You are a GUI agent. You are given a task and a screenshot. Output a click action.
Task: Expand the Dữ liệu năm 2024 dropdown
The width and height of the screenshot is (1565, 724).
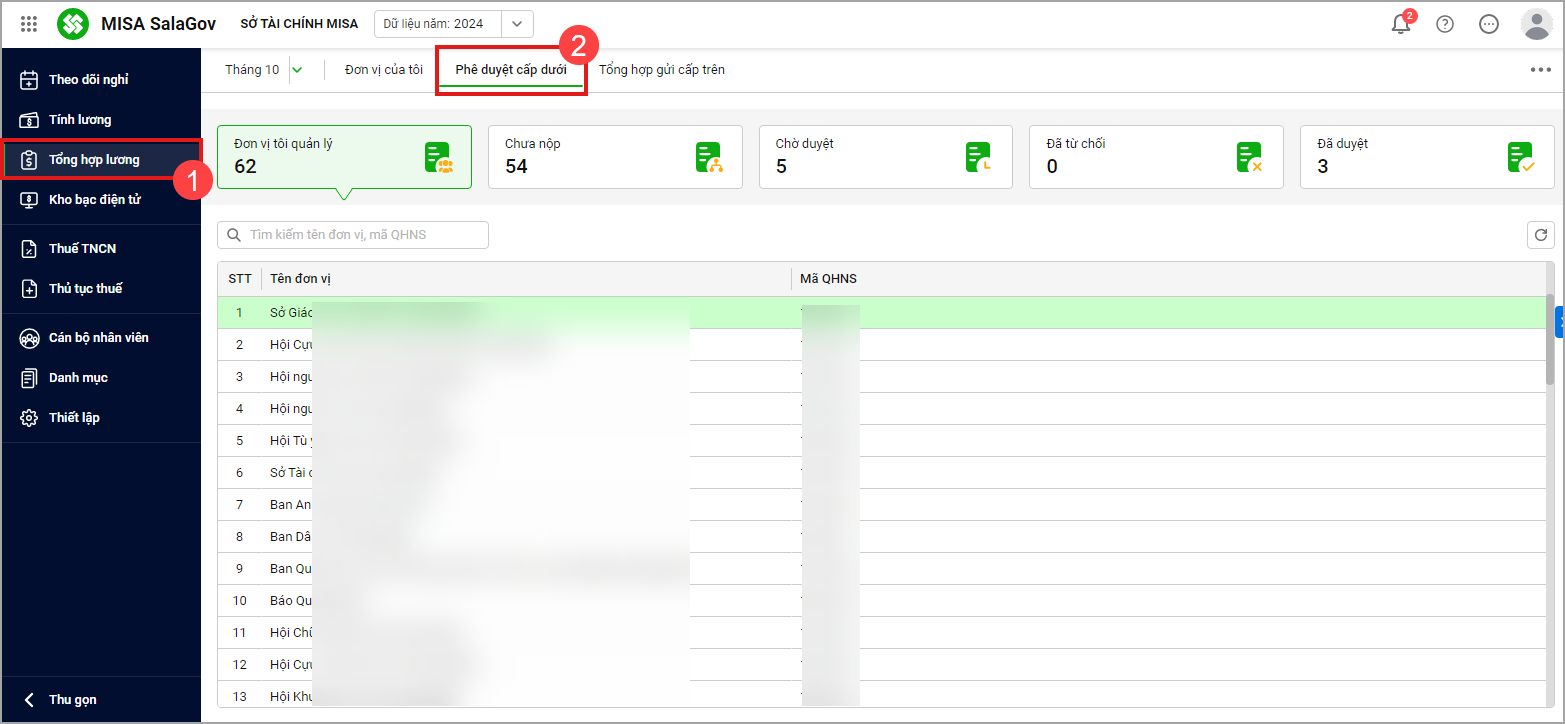[x=517, y=24]
